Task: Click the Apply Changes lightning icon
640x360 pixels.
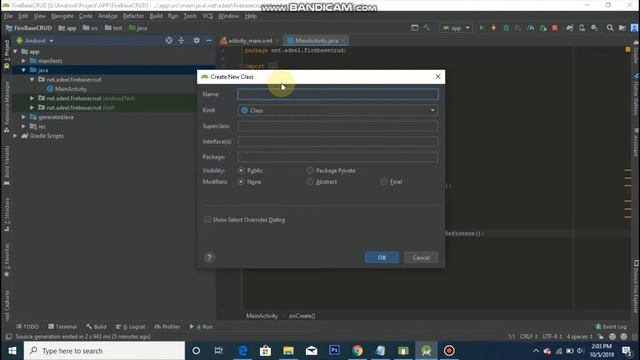Action: pyautogui.click(x=494, y=28)
